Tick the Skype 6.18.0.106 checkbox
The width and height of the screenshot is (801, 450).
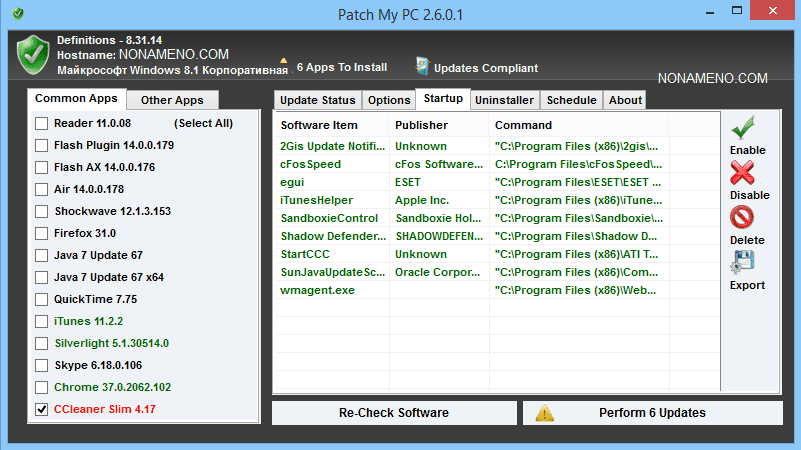[41, 365]
